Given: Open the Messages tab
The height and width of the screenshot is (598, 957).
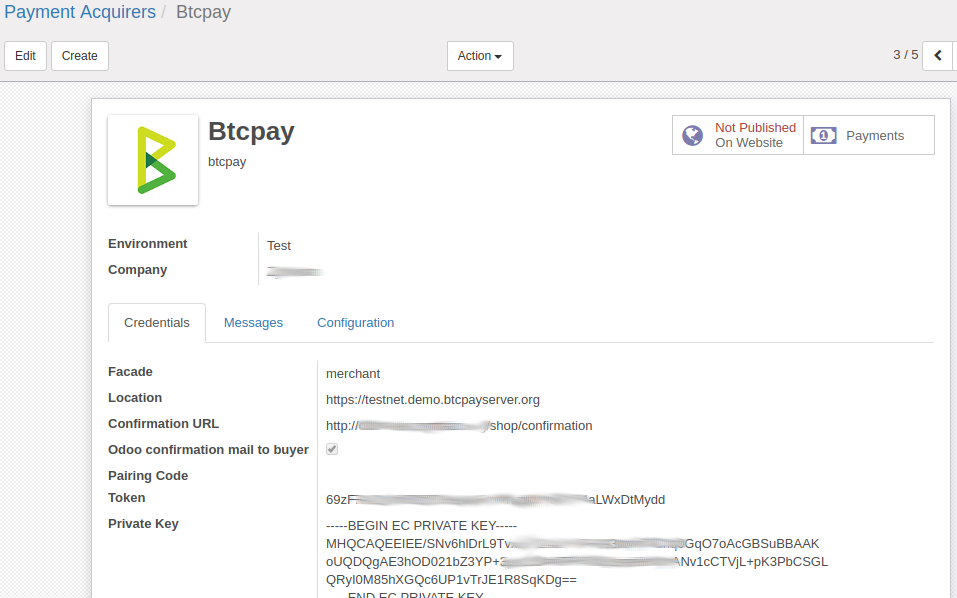Looking at the screenshot, I should [x=253, y=323].
